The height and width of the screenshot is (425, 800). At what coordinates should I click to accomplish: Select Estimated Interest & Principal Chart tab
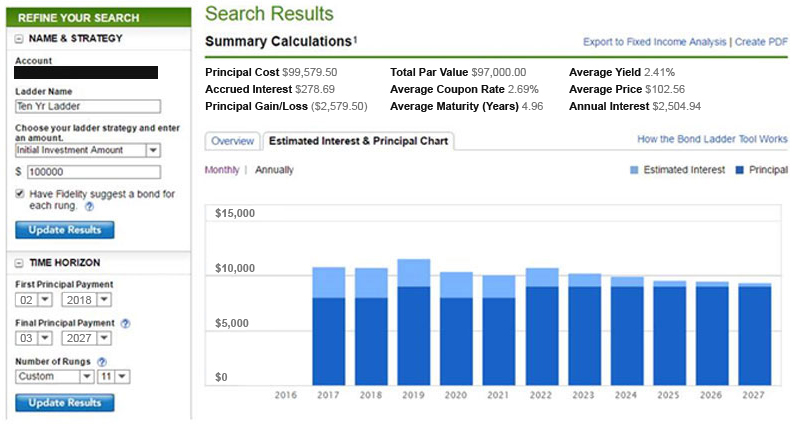(358, 141)
